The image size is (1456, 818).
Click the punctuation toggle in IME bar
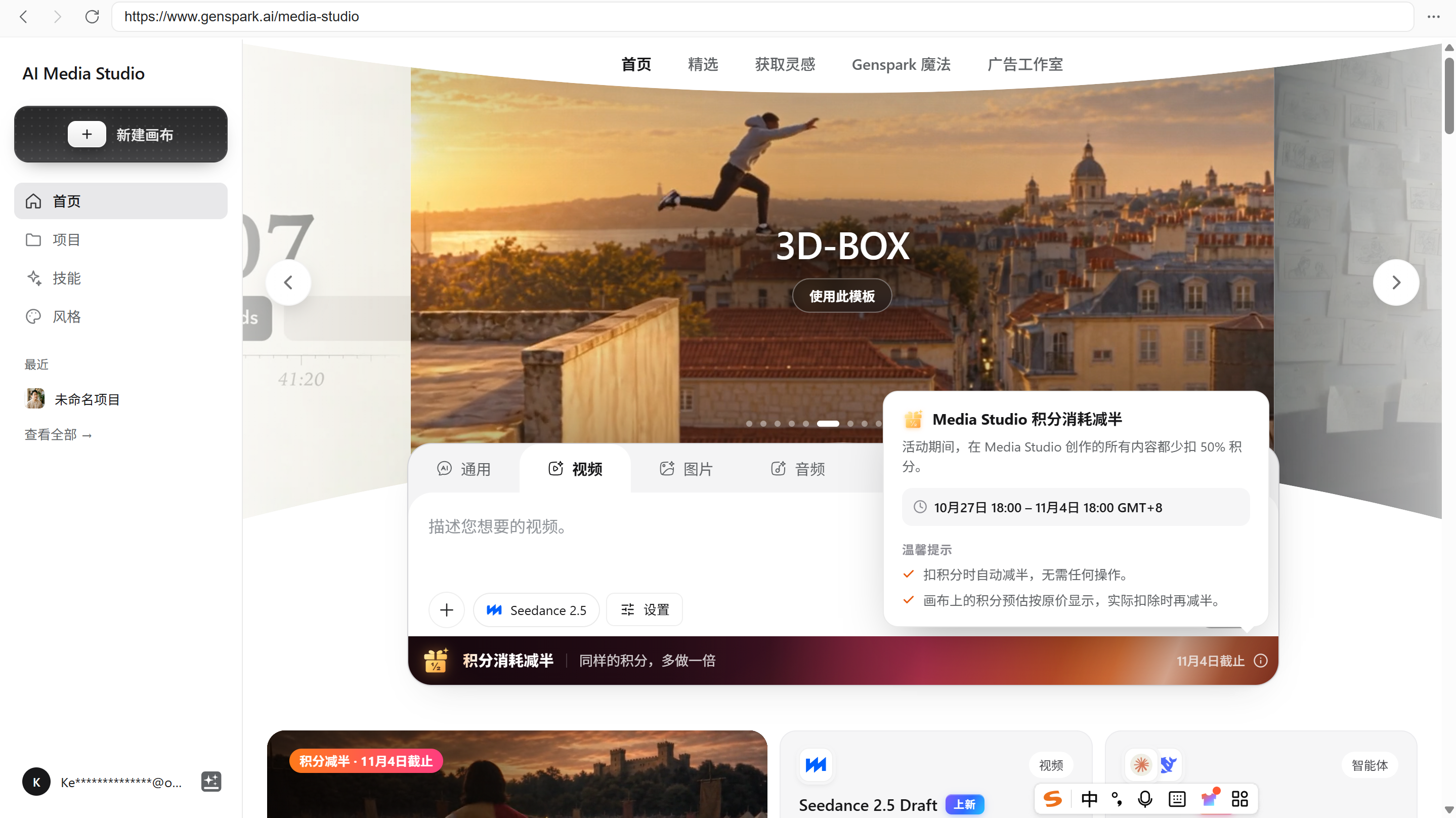pos(1117,799)
